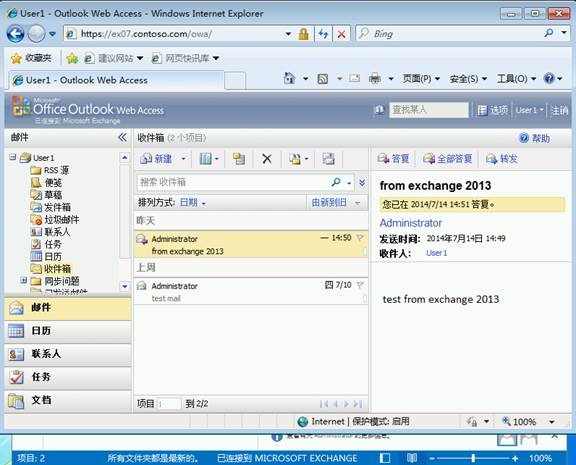The image size is (576, 465).
Task: Open the zoom 100% dropdown in status bar
Action: 551,422
